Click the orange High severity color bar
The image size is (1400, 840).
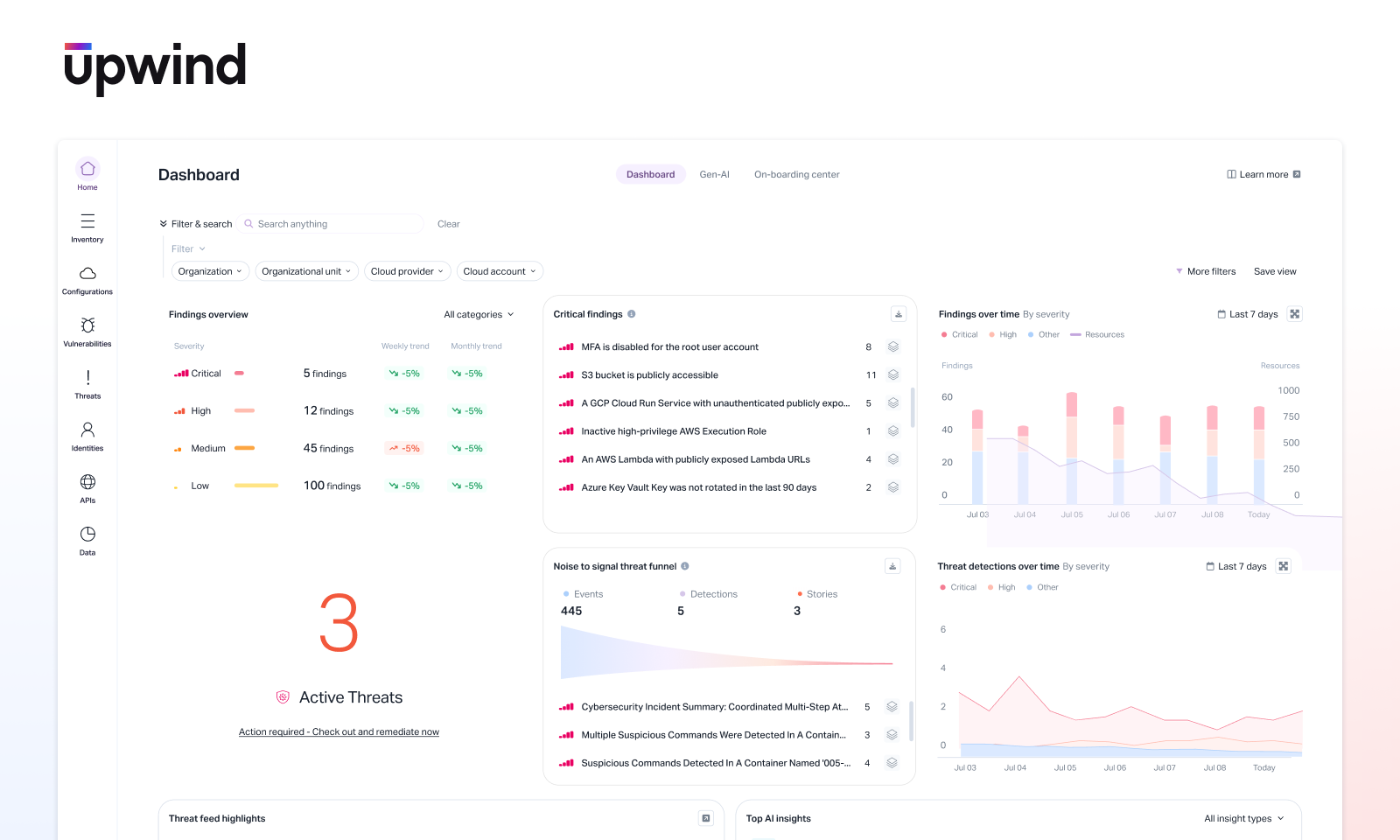[x=244, y=410]
